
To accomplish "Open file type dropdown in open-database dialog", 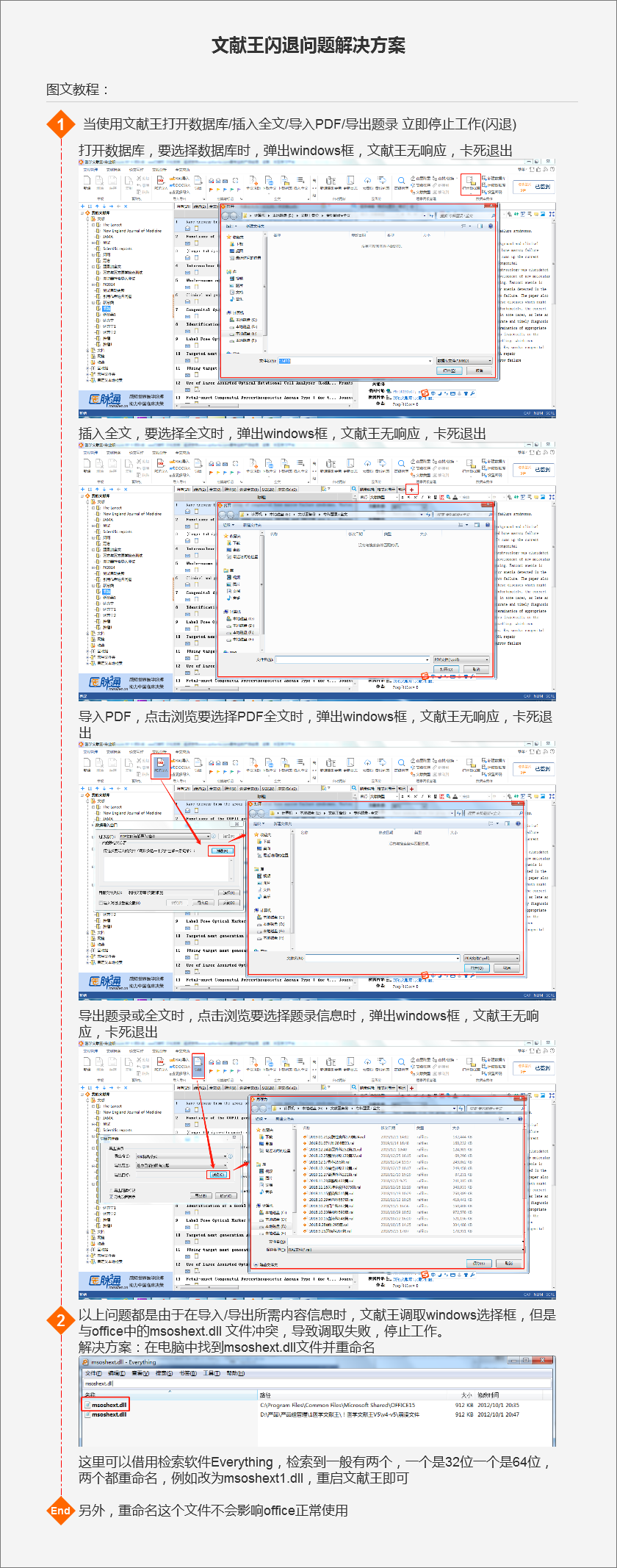I will (464, 361).
